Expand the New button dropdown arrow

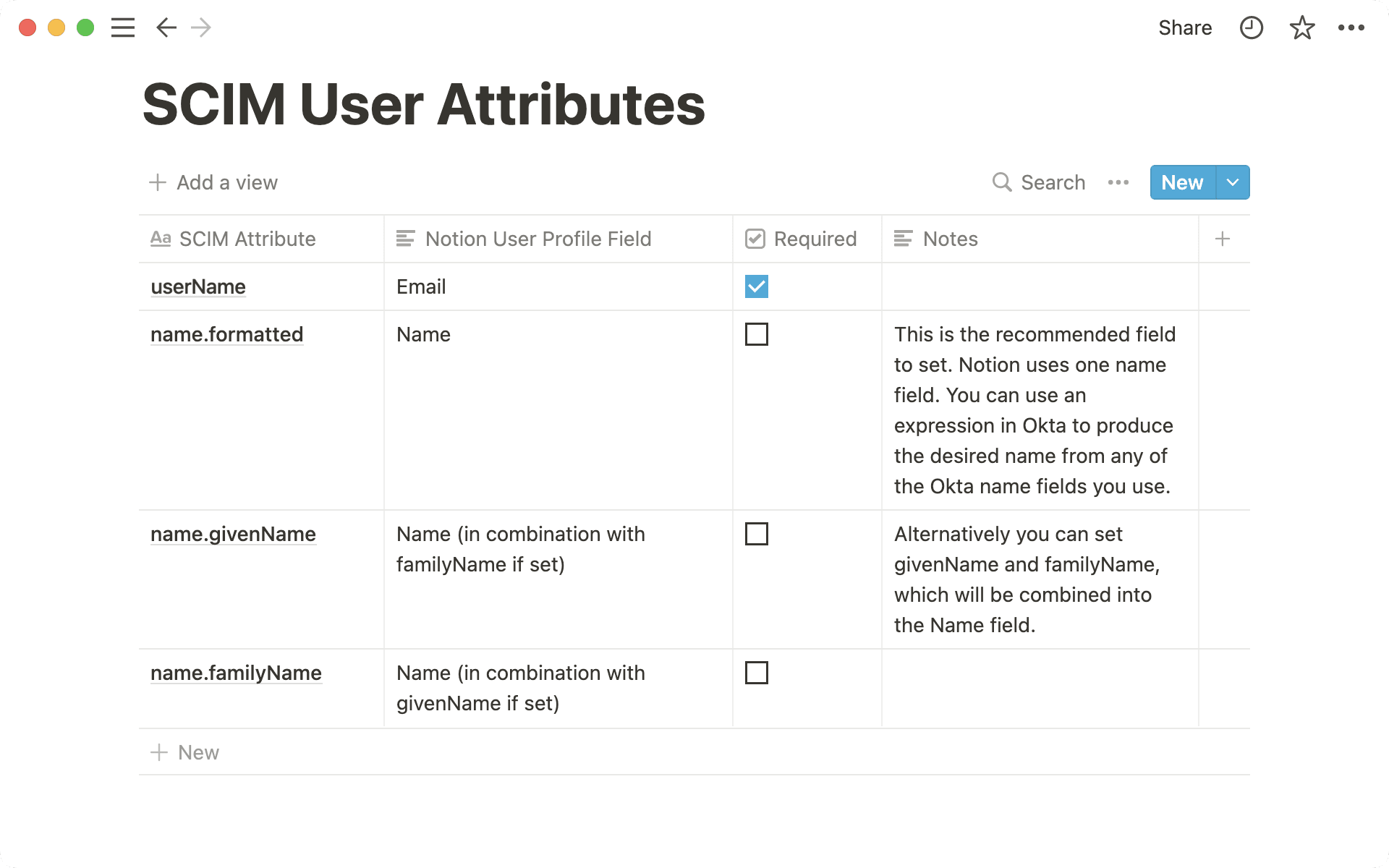click(x=1233, y=182)
